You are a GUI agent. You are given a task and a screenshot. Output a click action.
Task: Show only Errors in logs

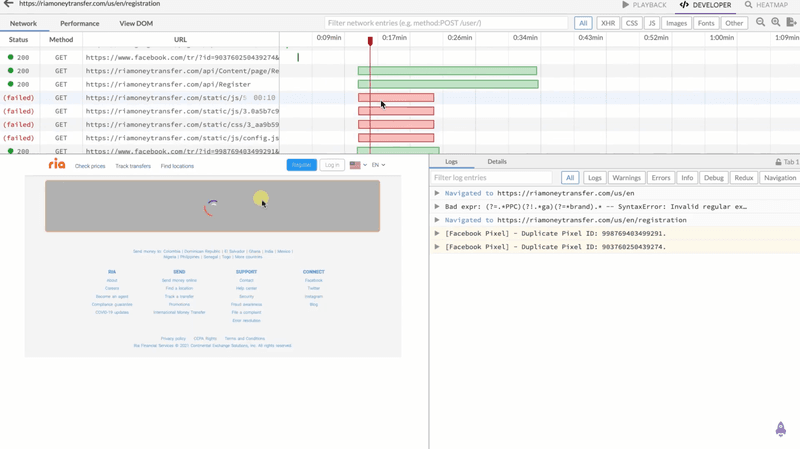pos(661,178)
